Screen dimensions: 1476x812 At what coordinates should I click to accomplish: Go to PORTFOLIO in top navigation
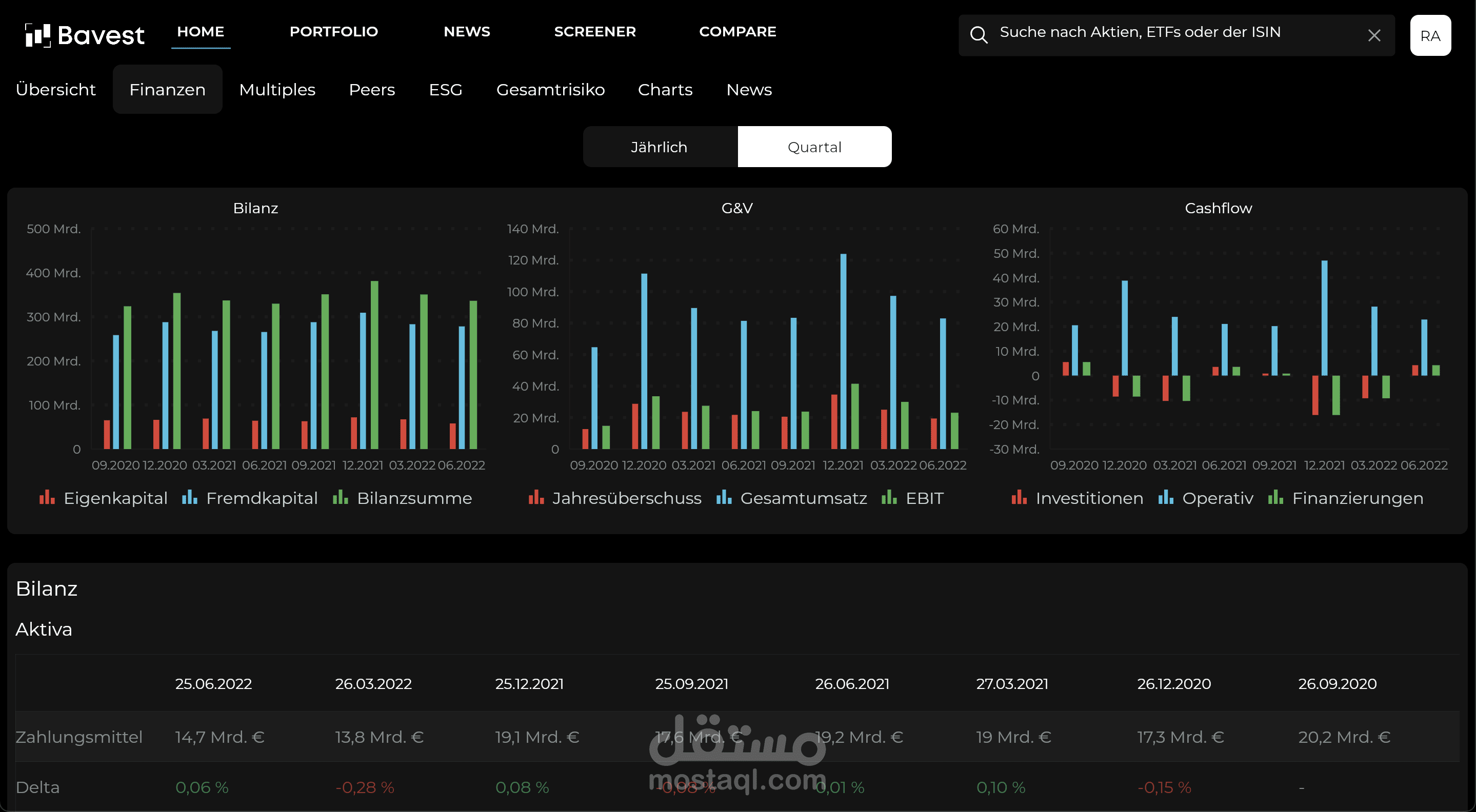click(x=333, y=31)
